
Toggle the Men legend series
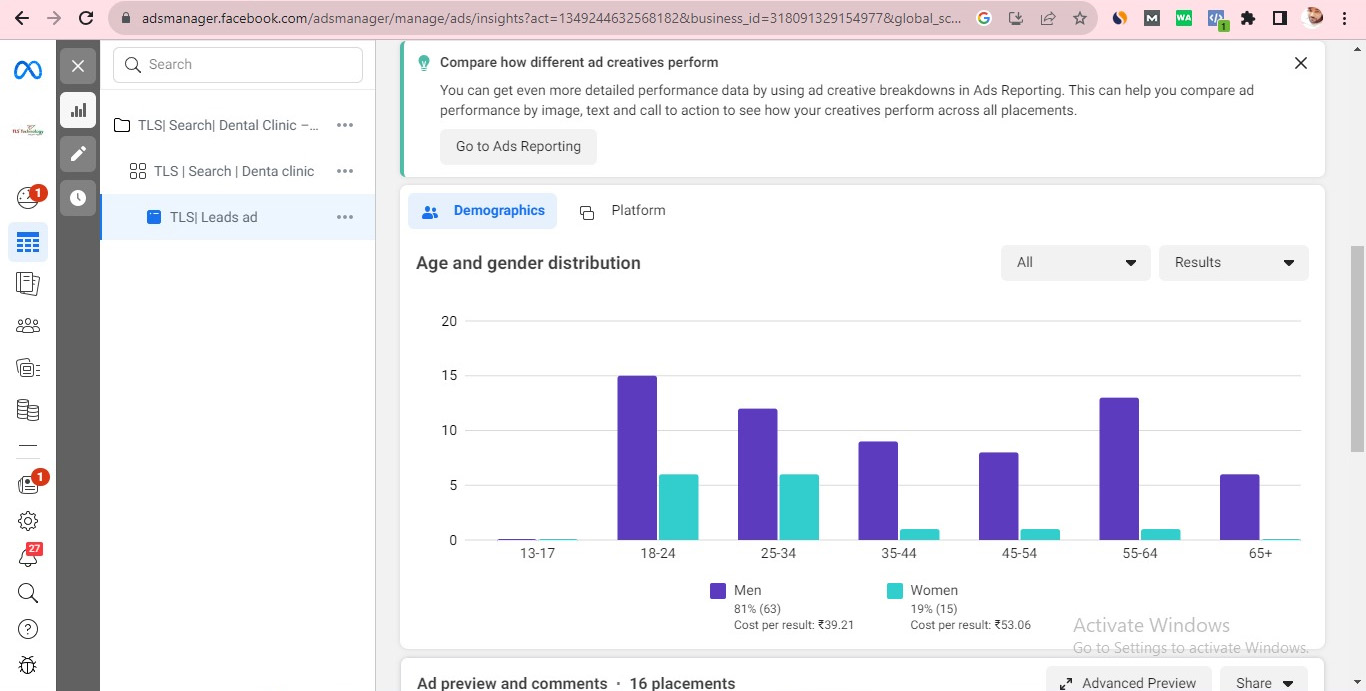[x=736, y=591]
